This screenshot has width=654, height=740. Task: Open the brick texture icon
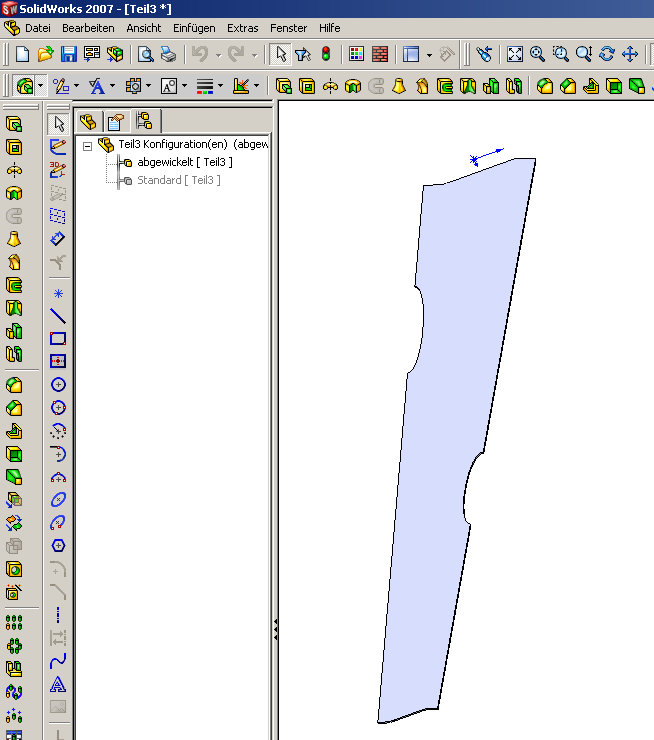click(x=380, y=54)
